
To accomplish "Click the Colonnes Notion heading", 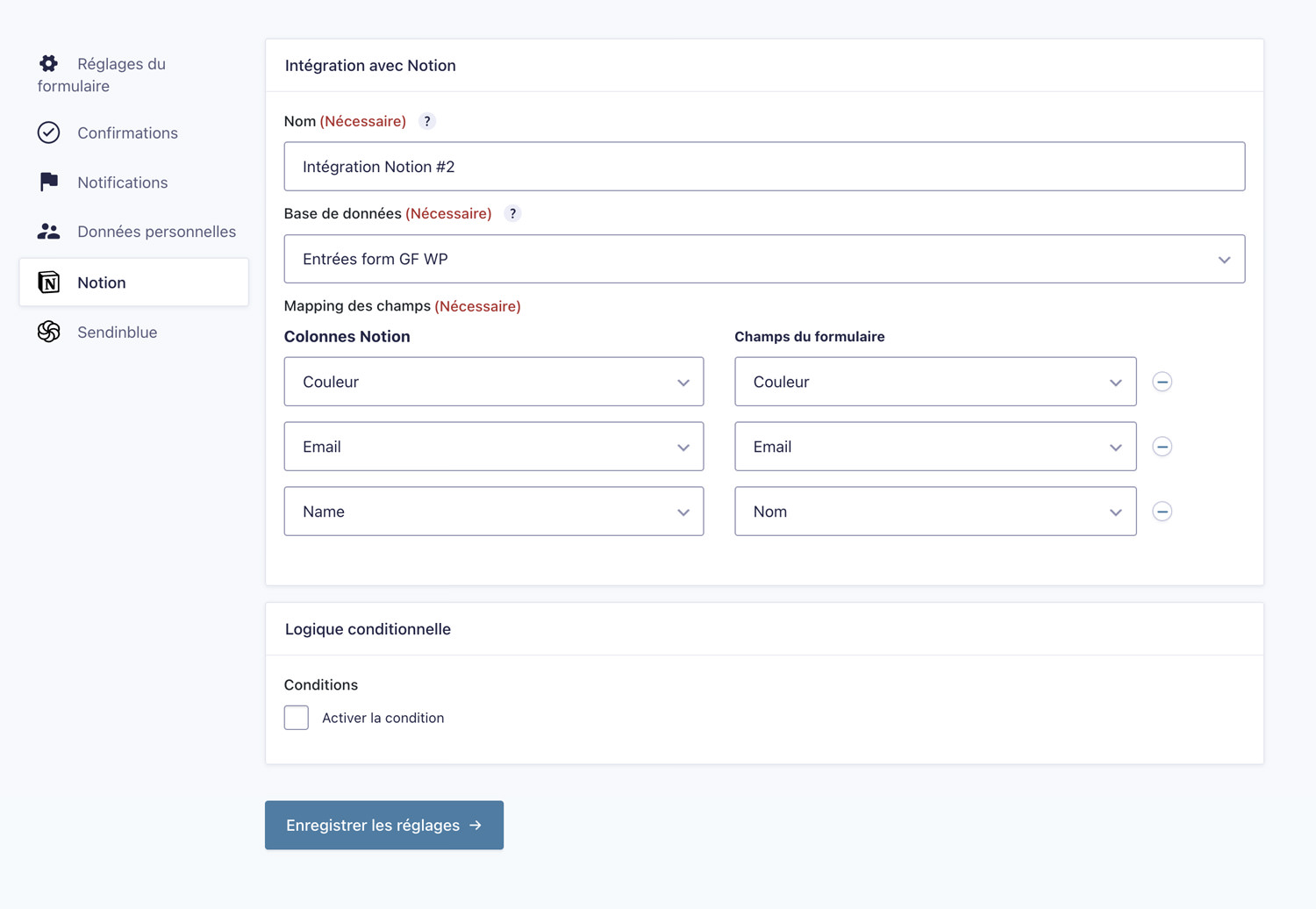I will [347, 337].
